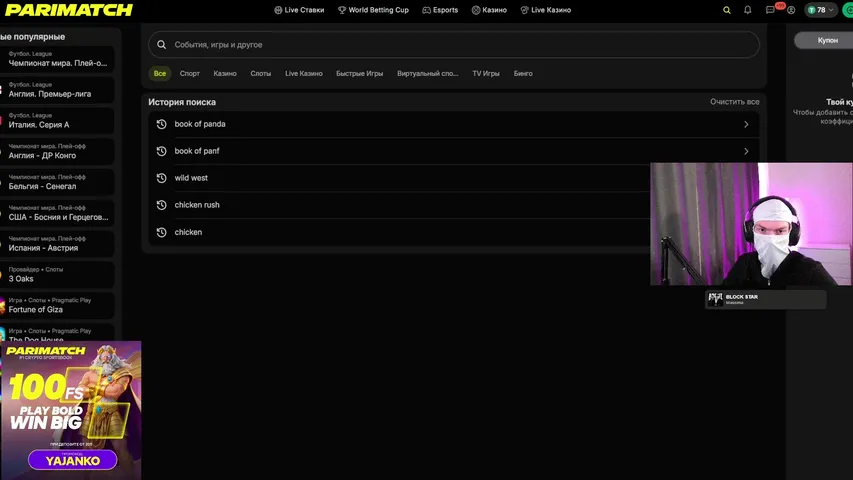Open World Betting Cup menu item
Screen dimensions: 853x480
click(x=373, y=10)
